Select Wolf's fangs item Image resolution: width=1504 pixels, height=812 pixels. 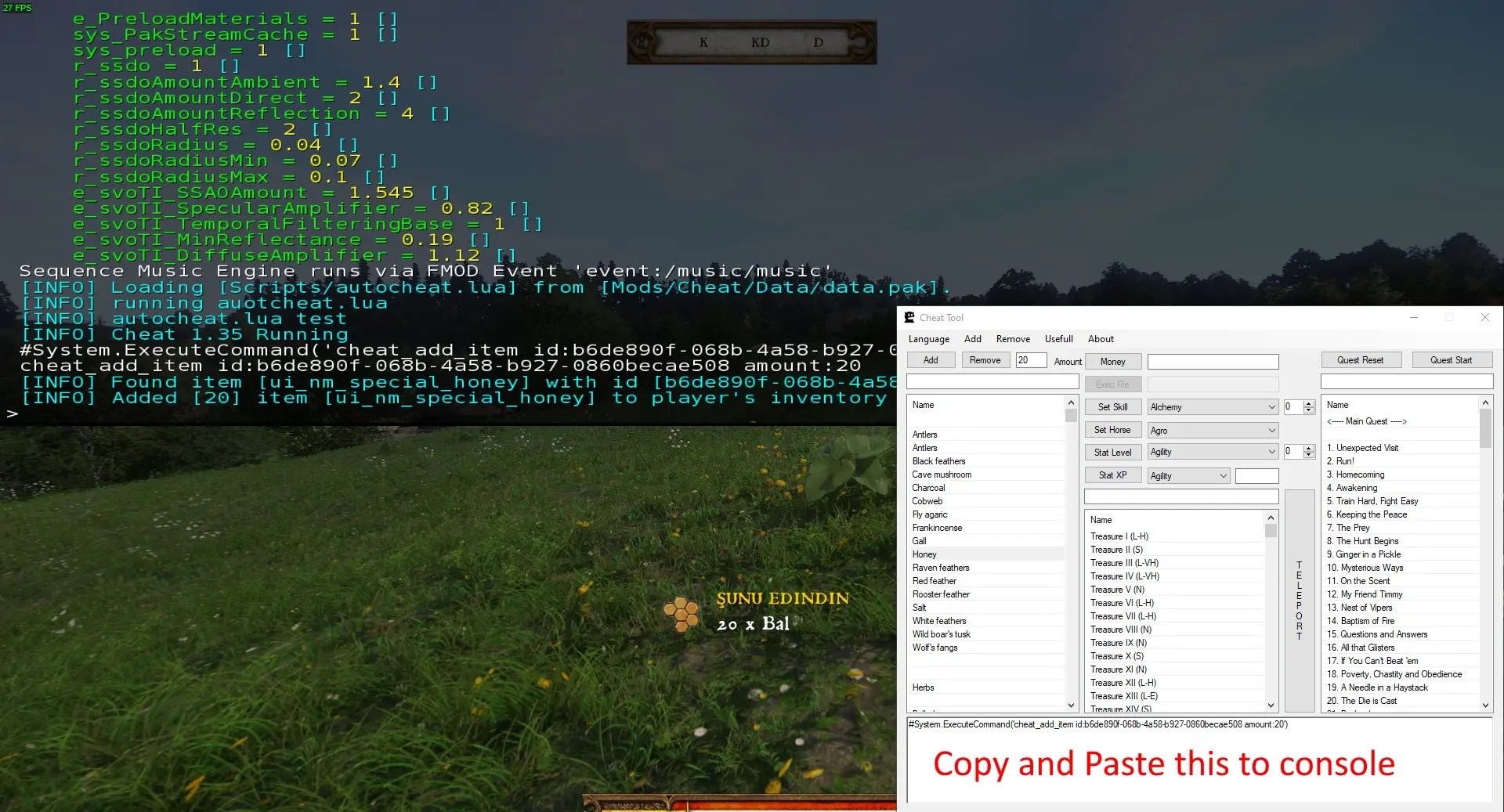[985, 648]
